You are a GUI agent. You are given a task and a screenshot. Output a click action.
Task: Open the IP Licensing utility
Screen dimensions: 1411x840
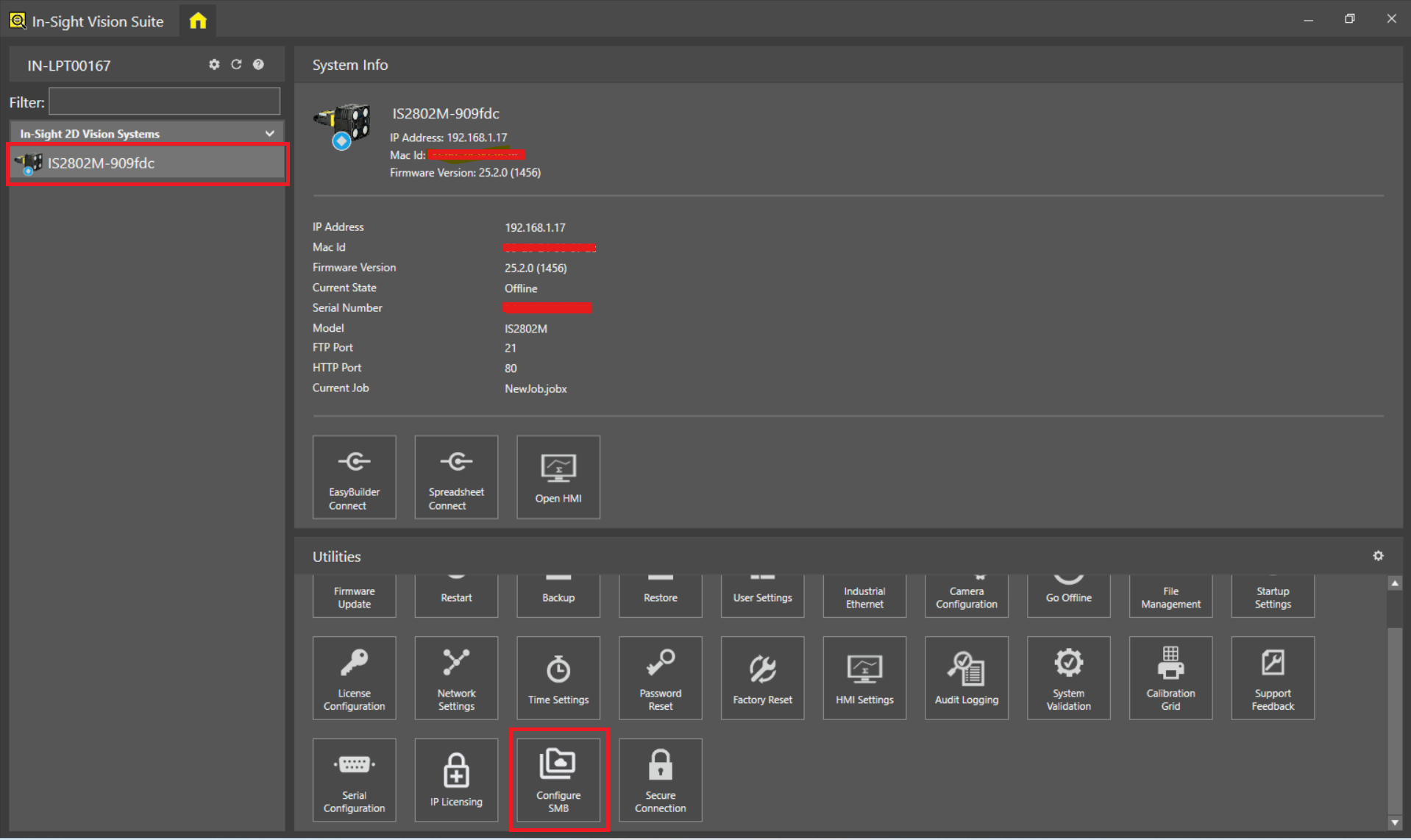coord(456,780)
